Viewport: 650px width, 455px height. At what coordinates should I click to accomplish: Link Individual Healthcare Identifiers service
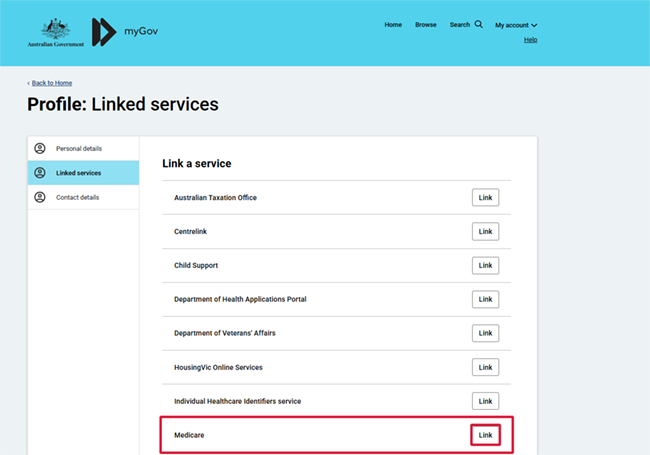(x=485, y=401)
